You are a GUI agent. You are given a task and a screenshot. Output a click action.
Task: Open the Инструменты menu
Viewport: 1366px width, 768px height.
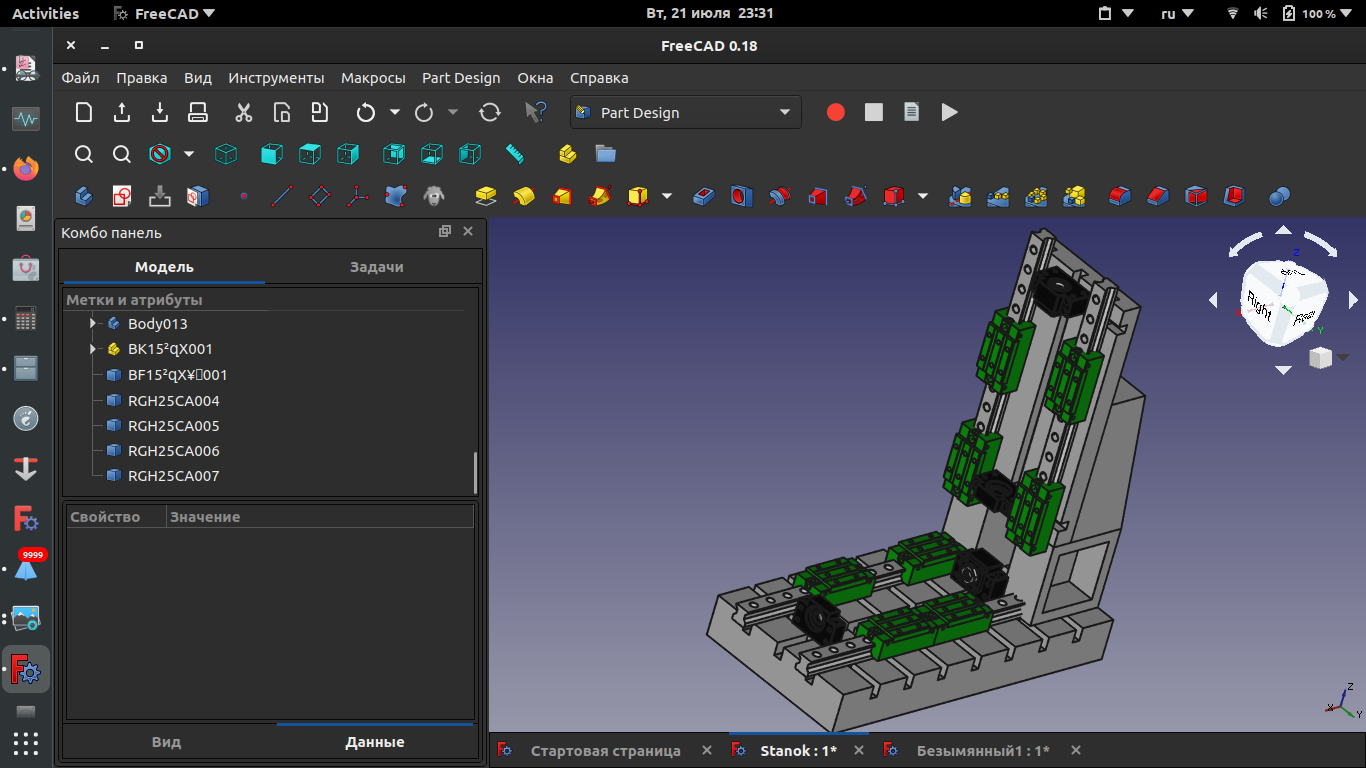(x=276, y=78)
